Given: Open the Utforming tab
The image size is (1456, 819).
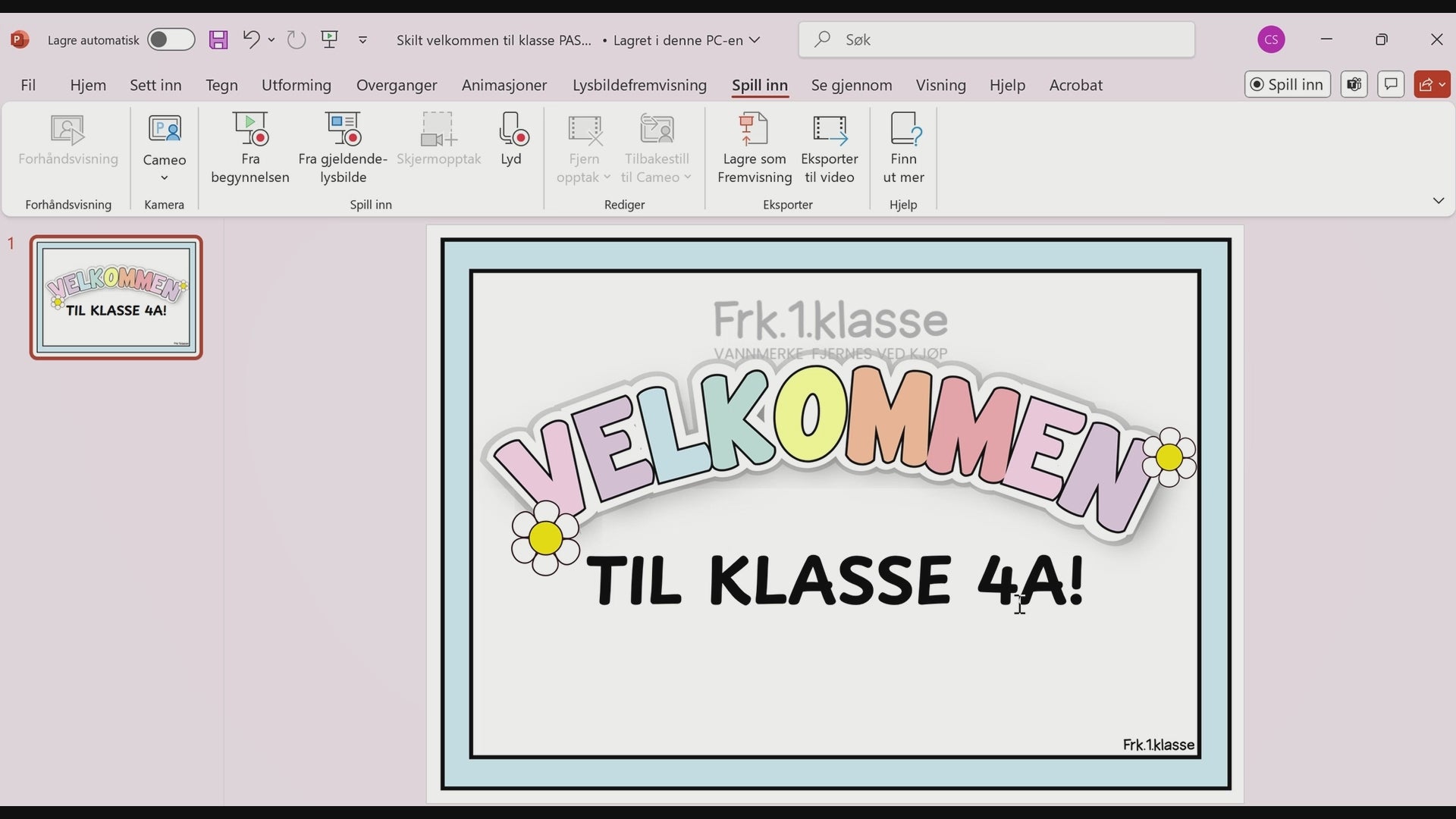Looking at the screenshot, I should (297, 85).
